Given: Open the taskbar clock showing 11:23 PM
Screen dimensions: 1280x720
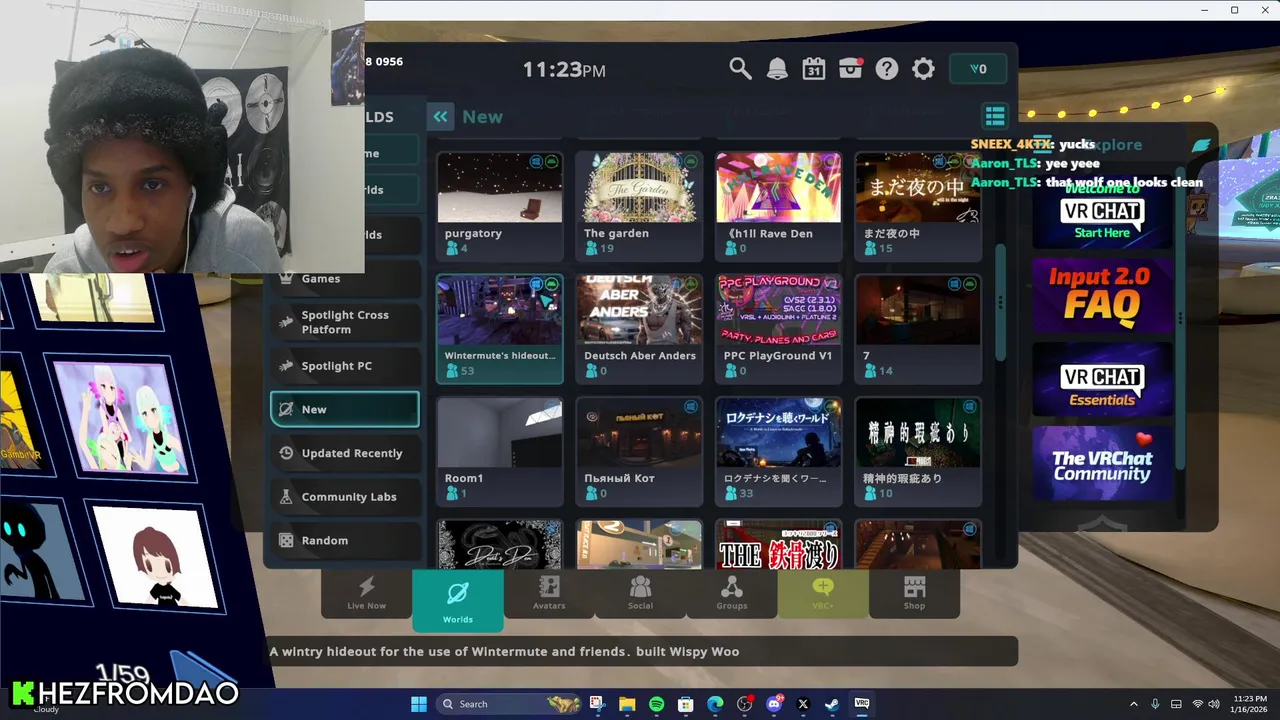Looking at the screenshot, I should coord(1250,704).
